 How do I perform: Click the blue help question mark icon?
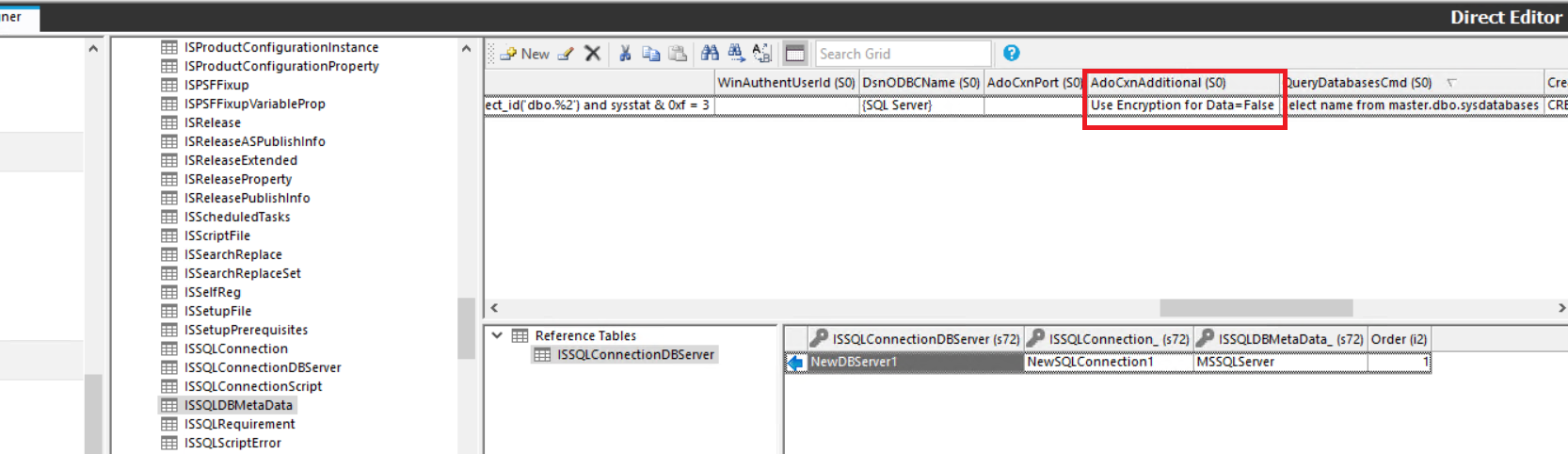(1011, 54)
